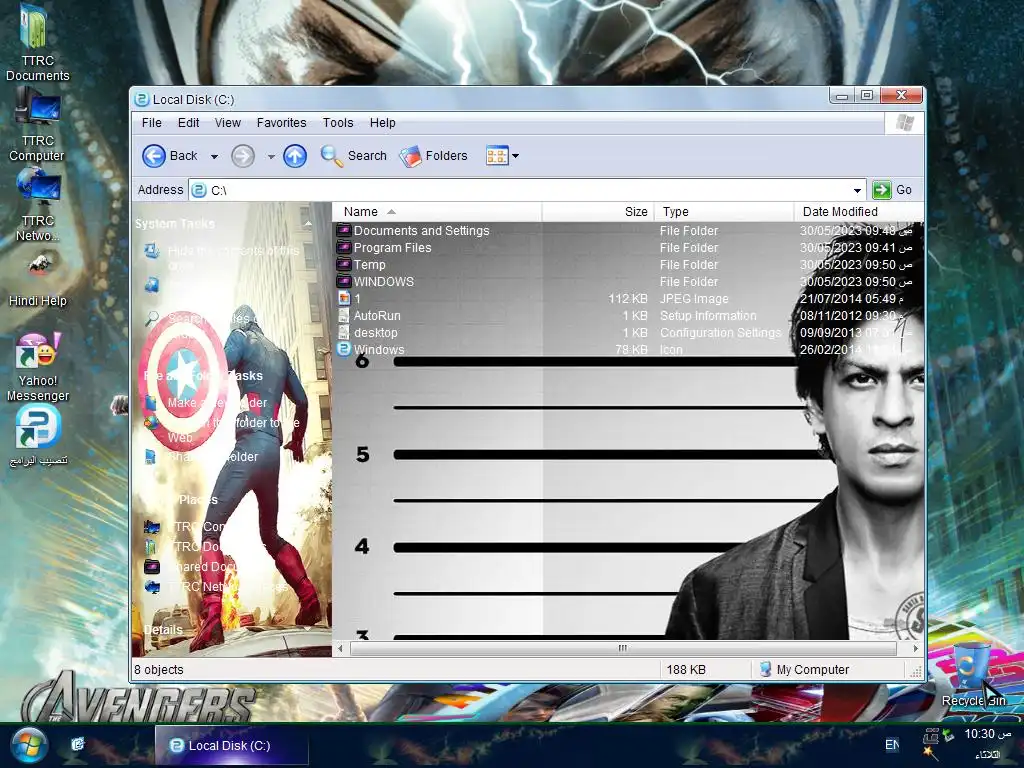
Task: Open the TTRC Network desktop icon
Action: [x=37, y=205]
